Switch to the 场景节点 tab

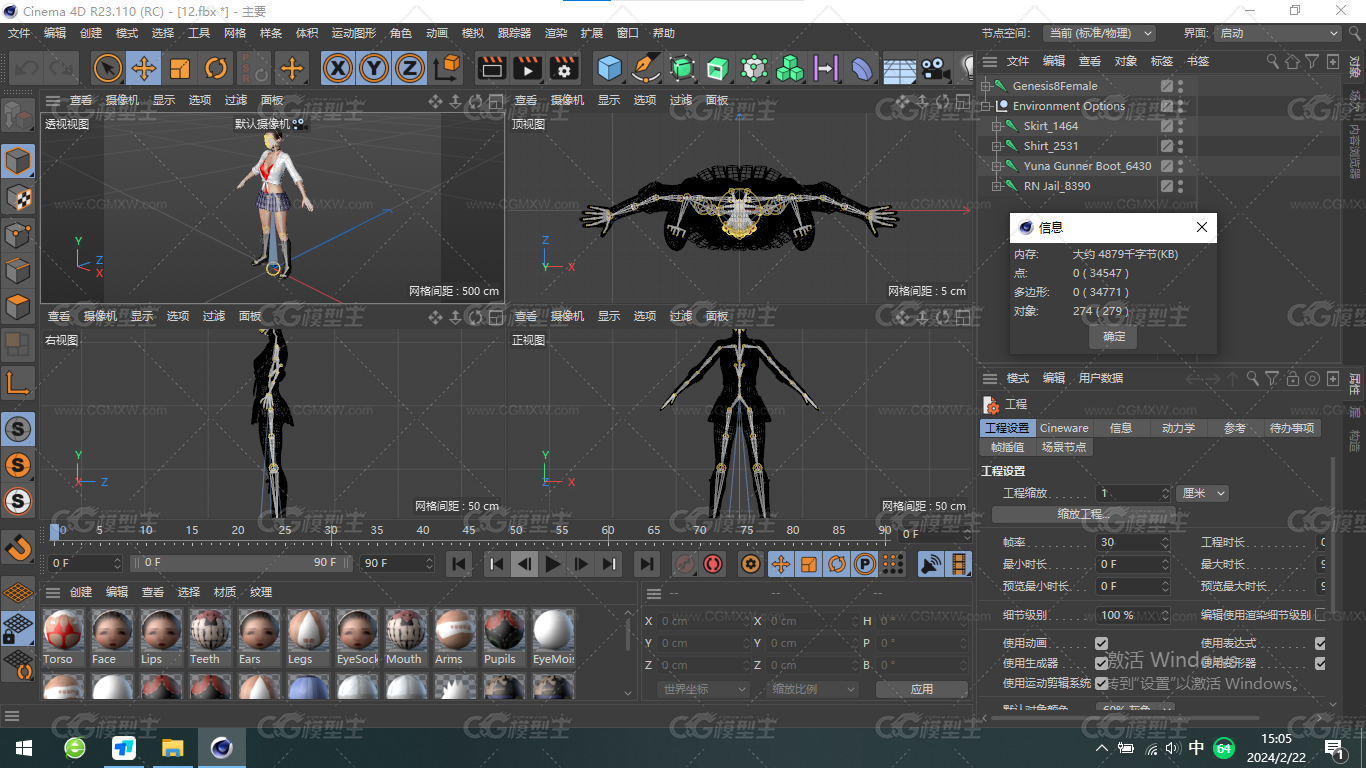(x=1064, y=447)
